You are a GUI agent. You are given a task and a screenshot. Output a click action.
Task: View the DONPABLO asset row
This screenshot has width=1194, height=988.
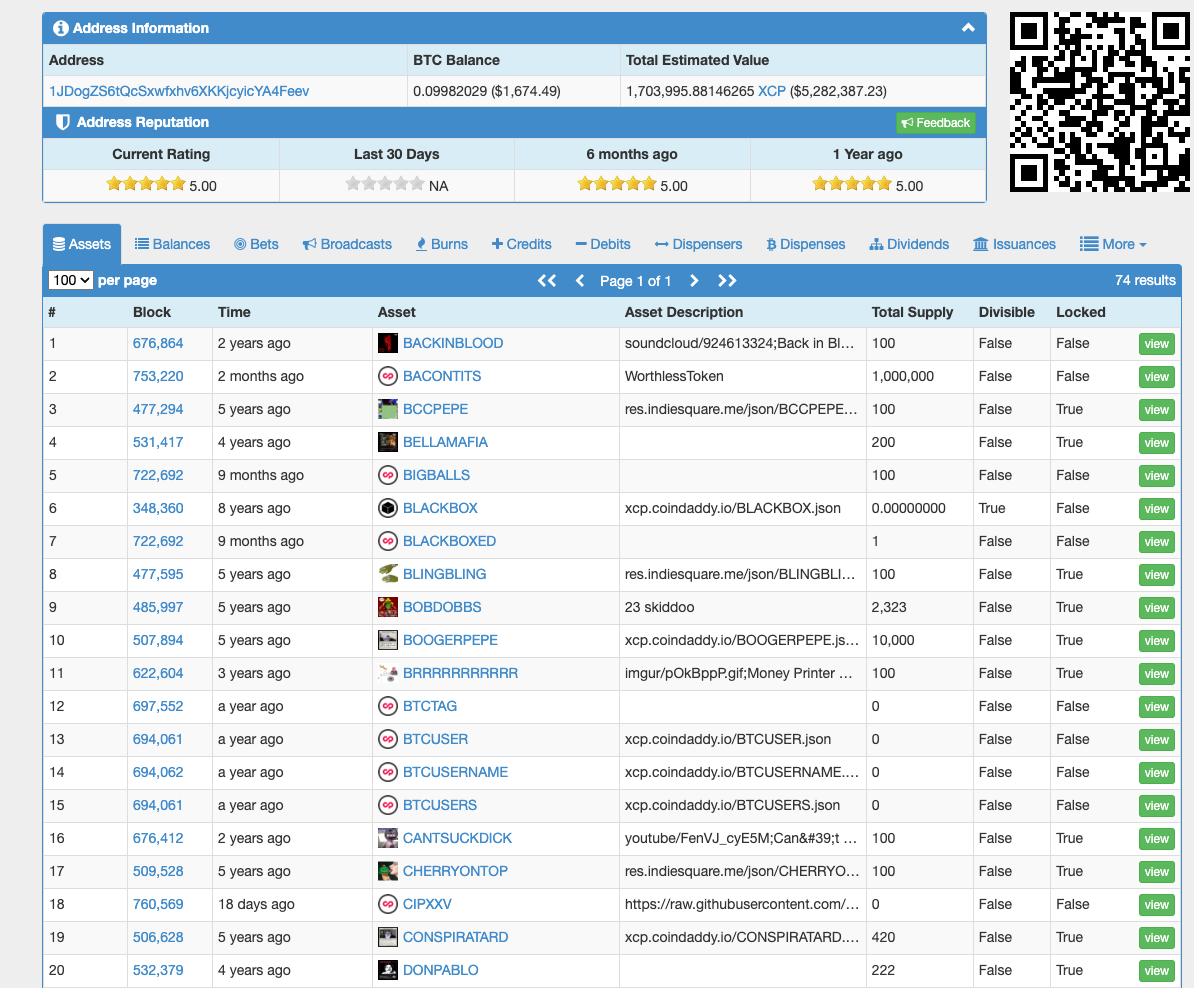1156,970
